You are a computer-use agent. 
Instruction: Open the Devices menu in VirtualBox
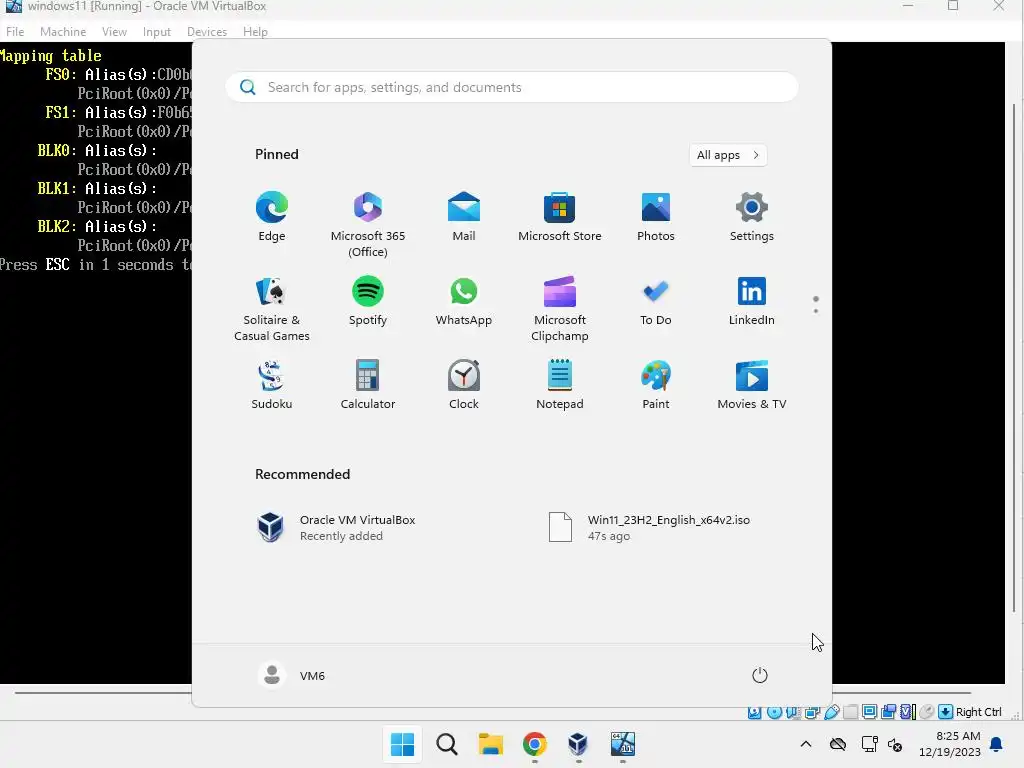coord(207,31)
